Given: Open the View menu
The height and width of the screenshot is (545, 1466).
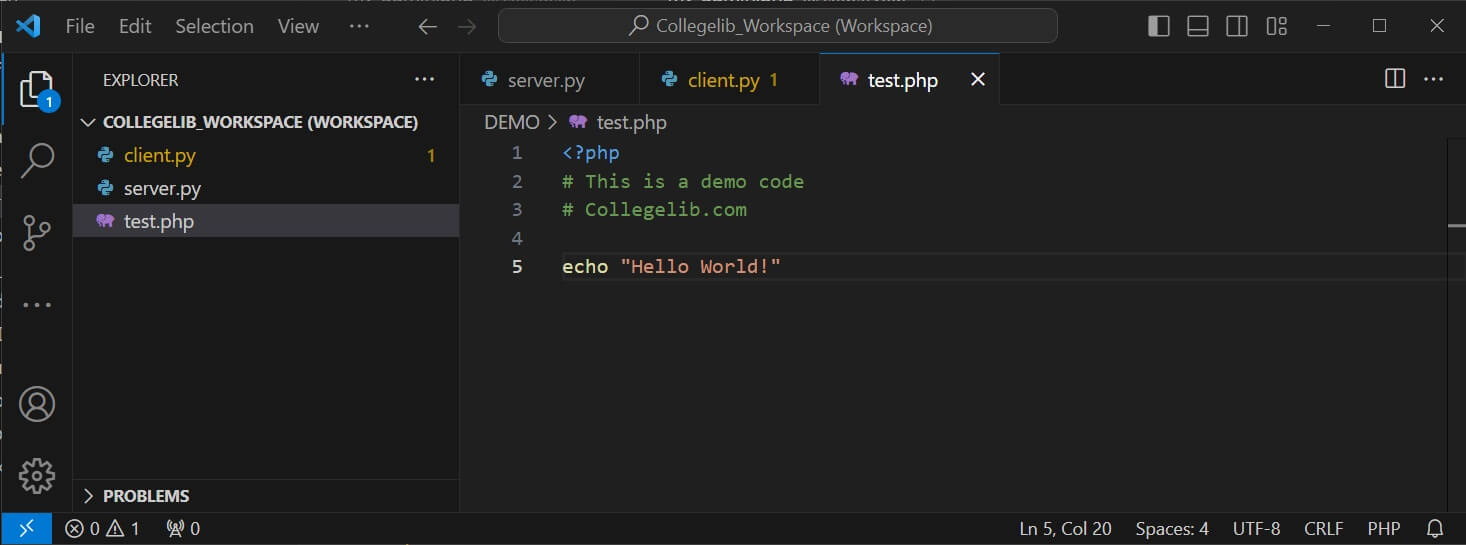Looking at the screenshot, I should coord(298,26).
